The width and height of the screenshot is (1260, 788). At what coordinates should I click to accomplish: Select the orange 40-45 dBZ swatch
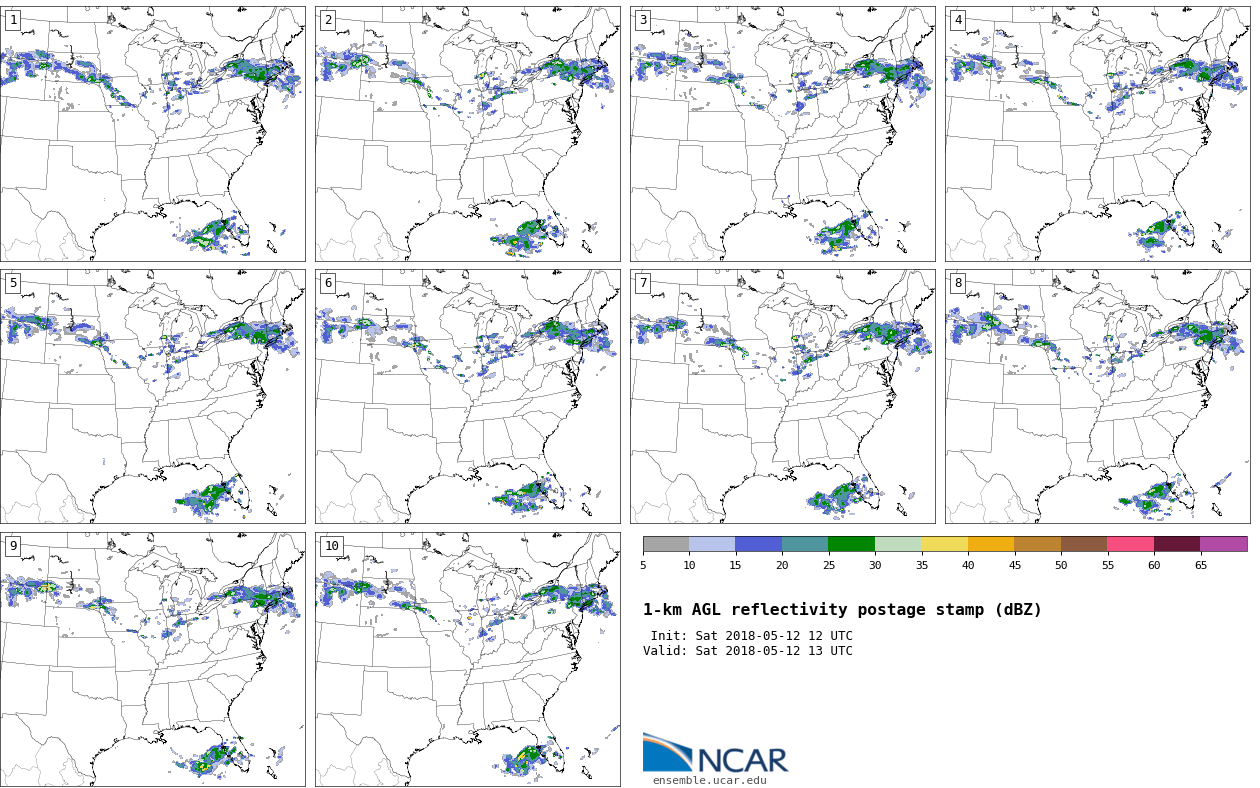(991, 544)
